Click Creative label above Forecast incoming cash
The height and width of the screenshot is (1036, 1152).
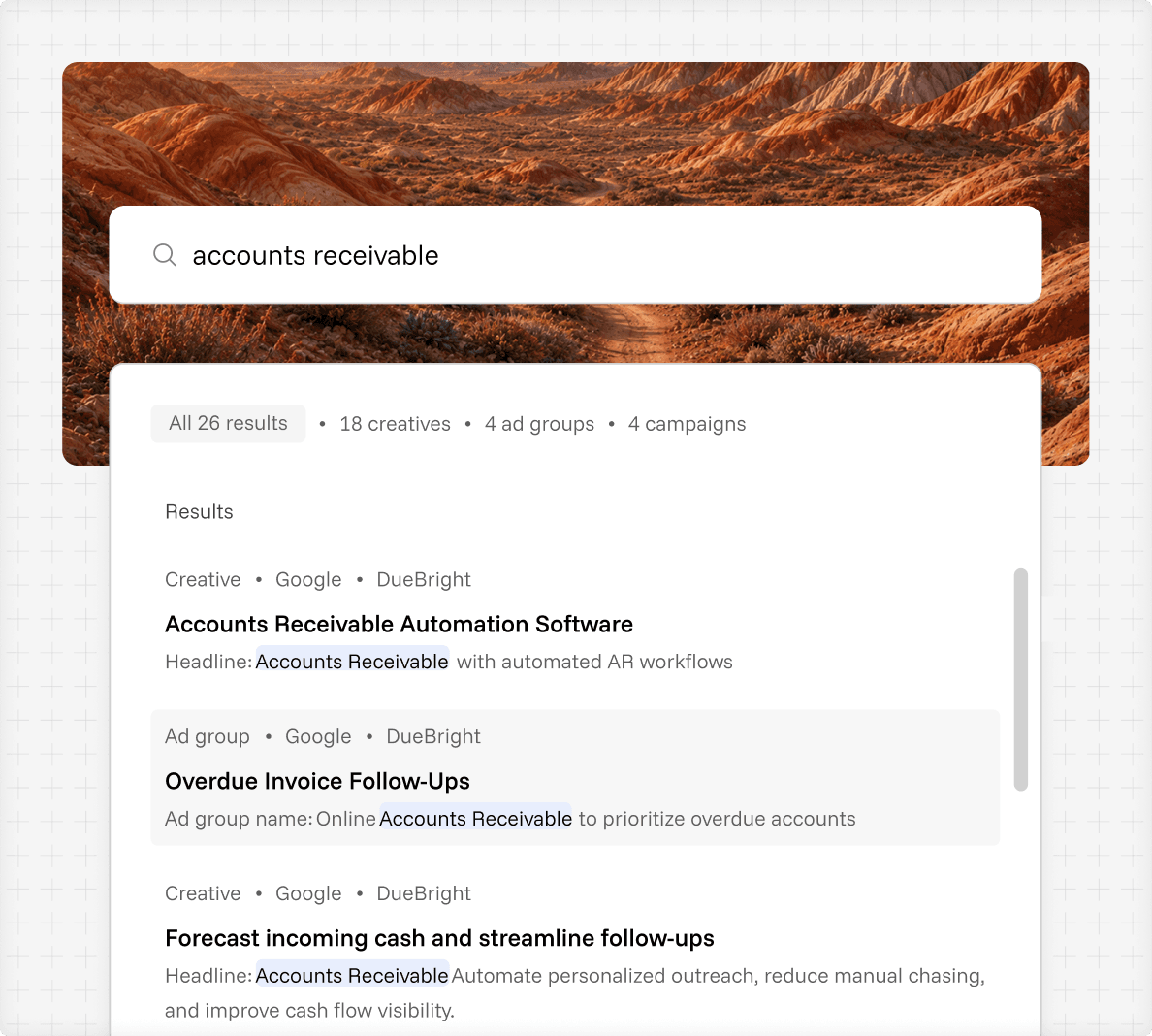click(x=203, y=893)
